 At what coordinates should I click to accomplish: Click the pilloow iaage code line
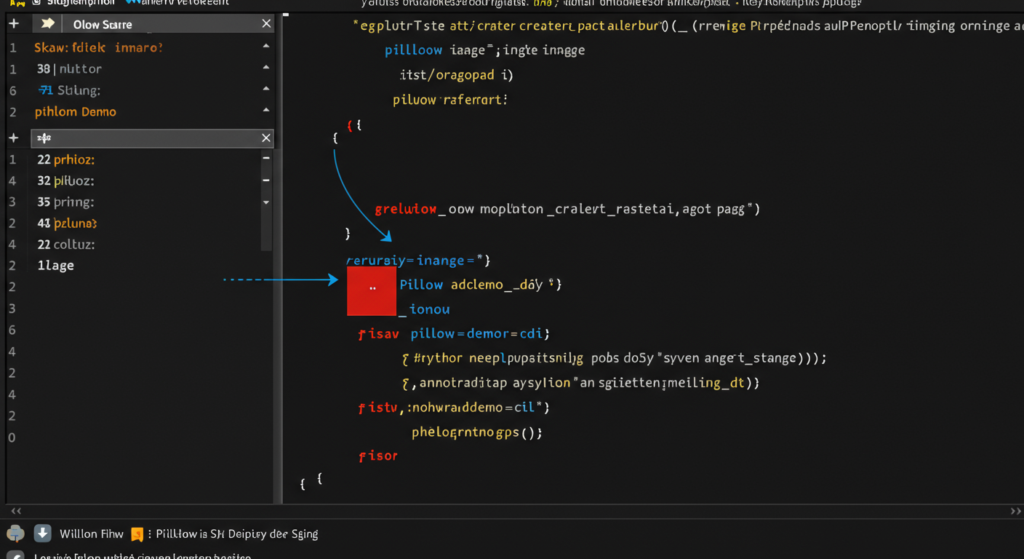click(485, 50)
